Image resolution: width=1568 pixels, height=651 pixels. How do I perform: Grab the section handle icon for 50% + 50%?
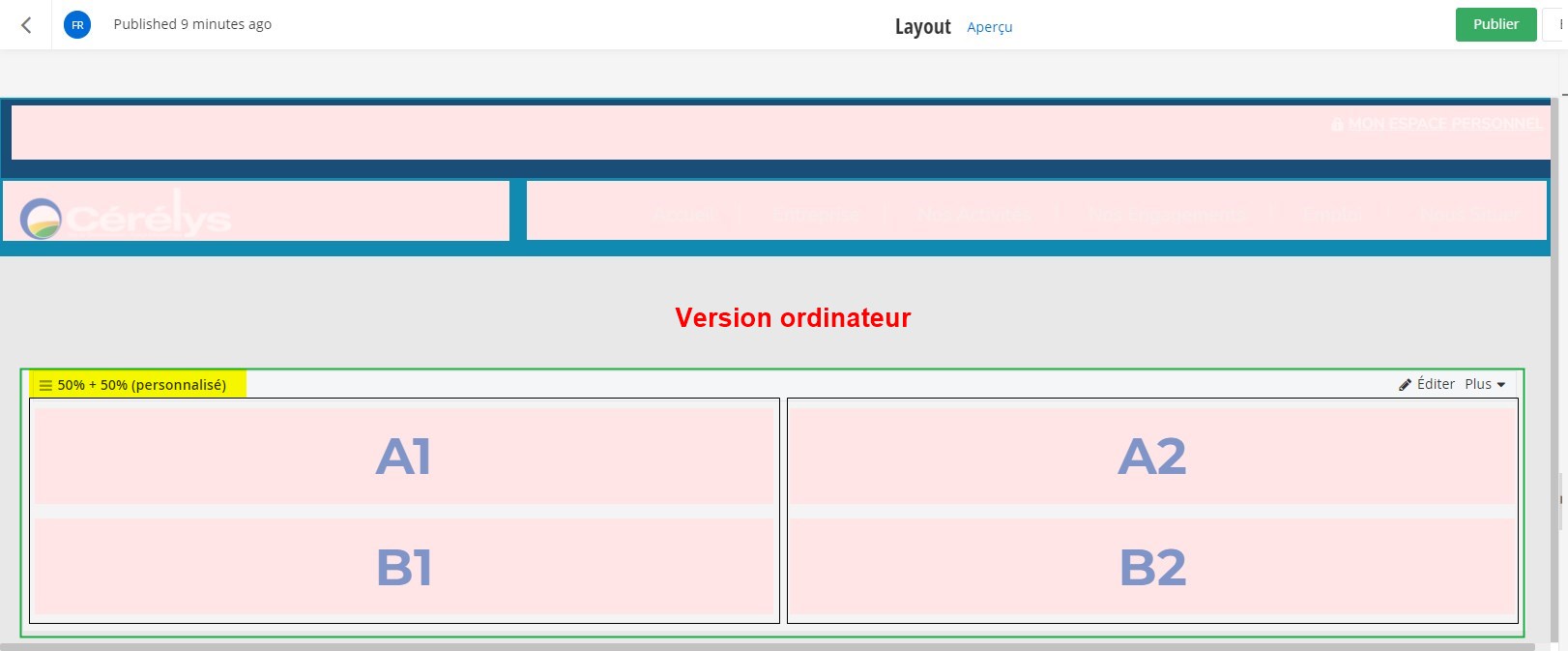[45, 385]
